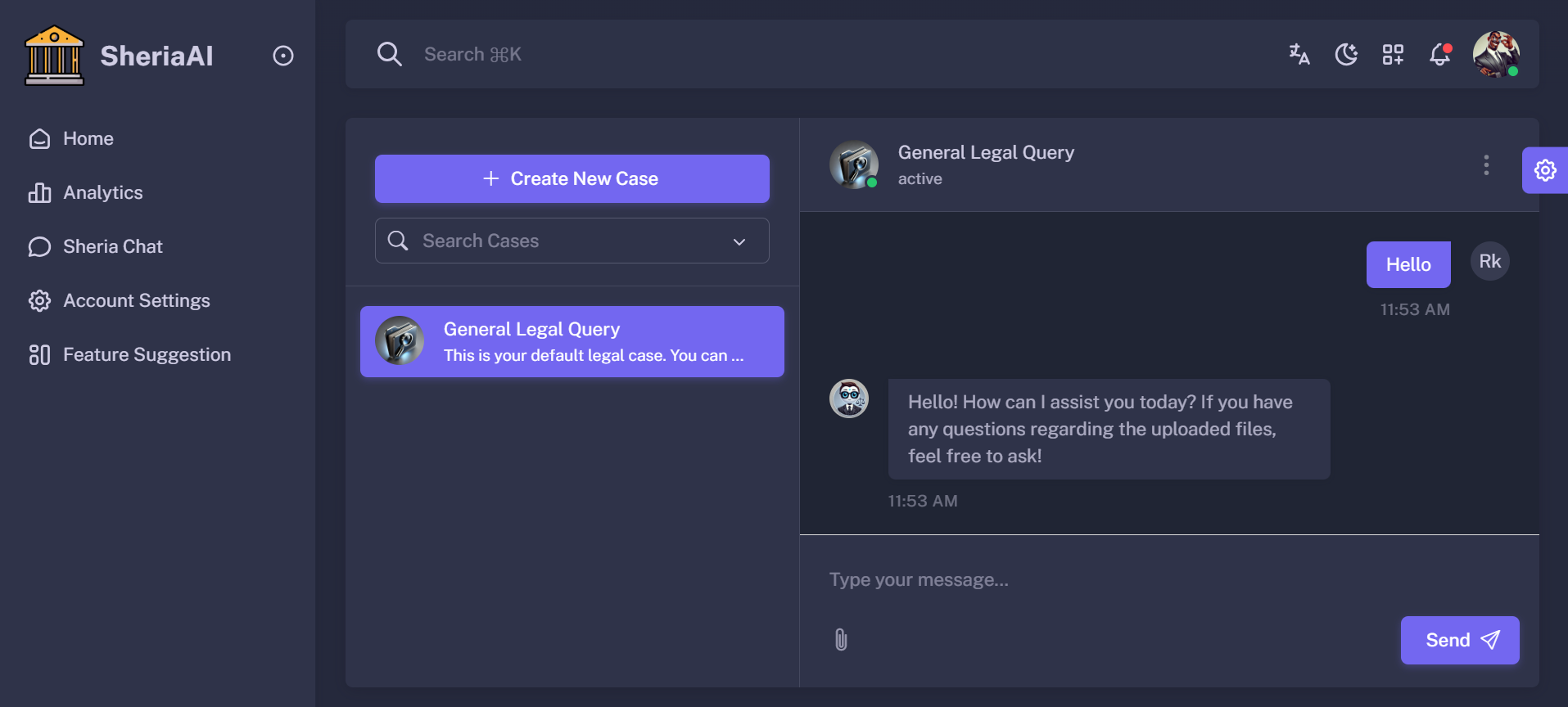Click the Hello message bubble
Screen dimensions: 1568x707
pos(1408,264)
